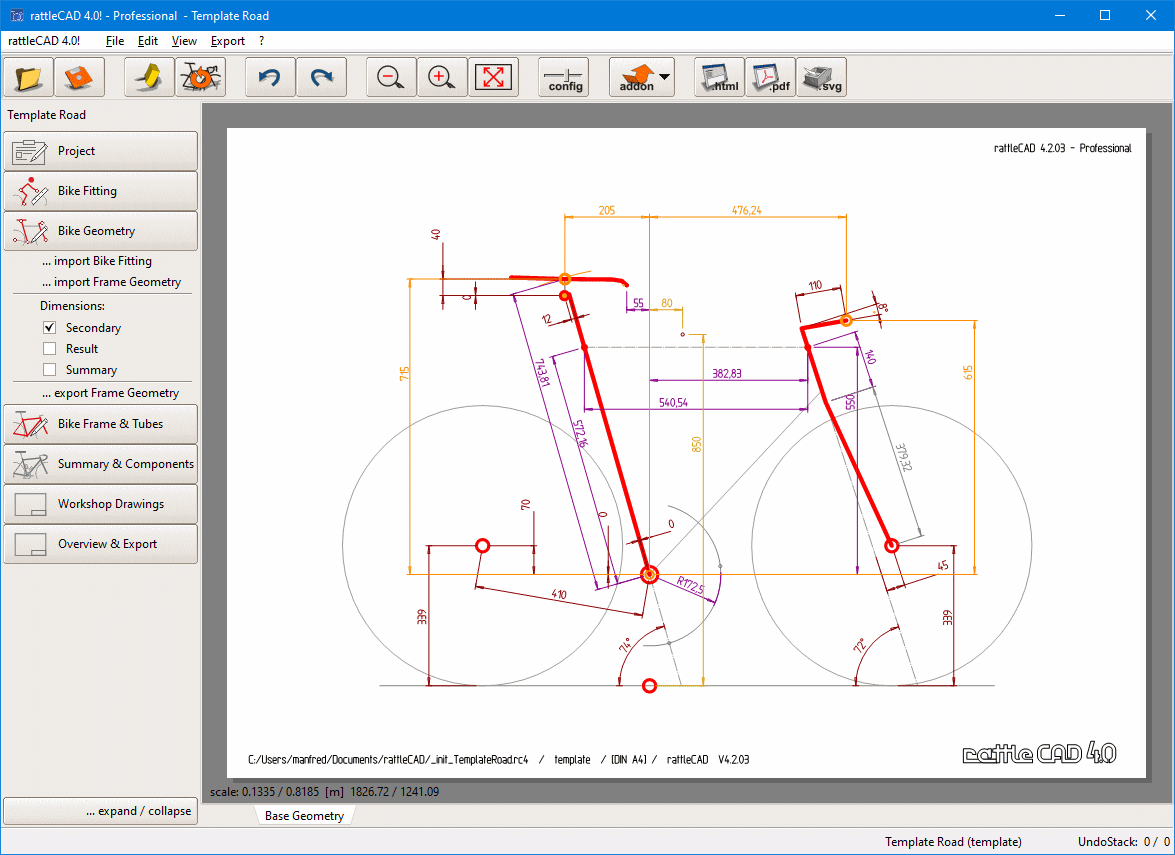Click the yellow eraser toolbar icon
Image resolution: width=1175 pixels, height=855 pixels.
[x=149, y=76]
